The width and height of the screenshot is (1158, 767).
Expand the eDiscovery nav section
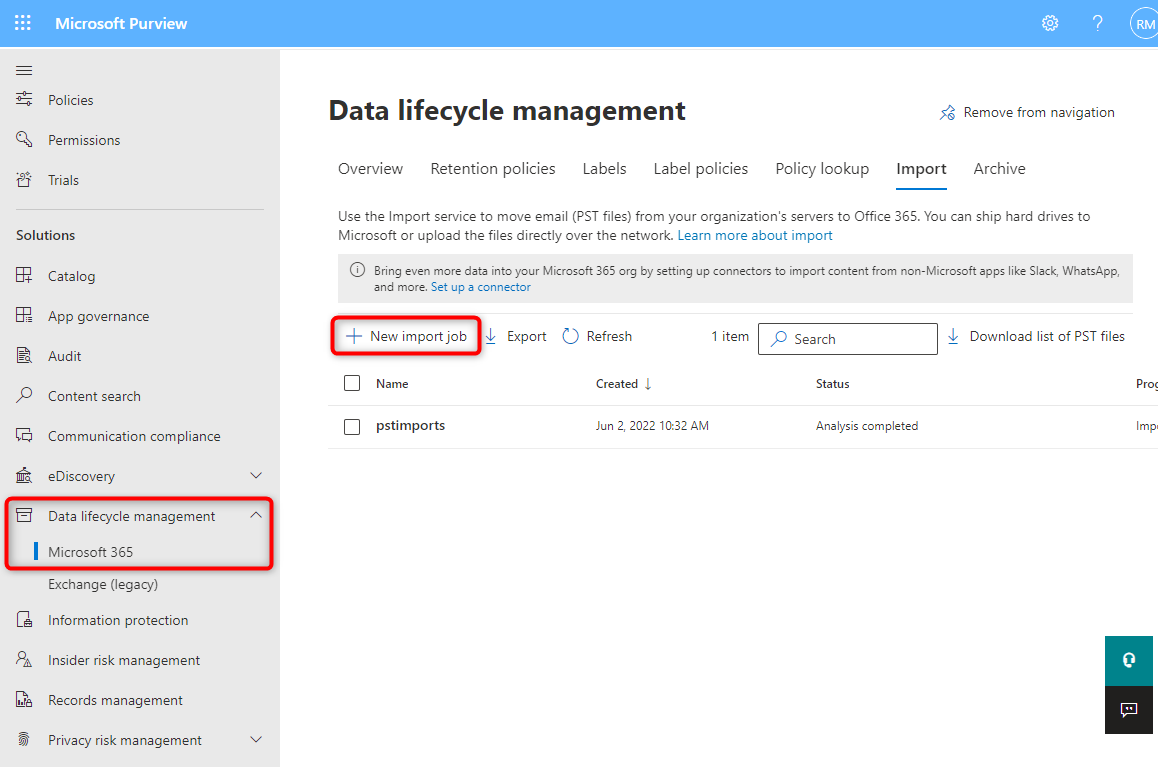256,476
